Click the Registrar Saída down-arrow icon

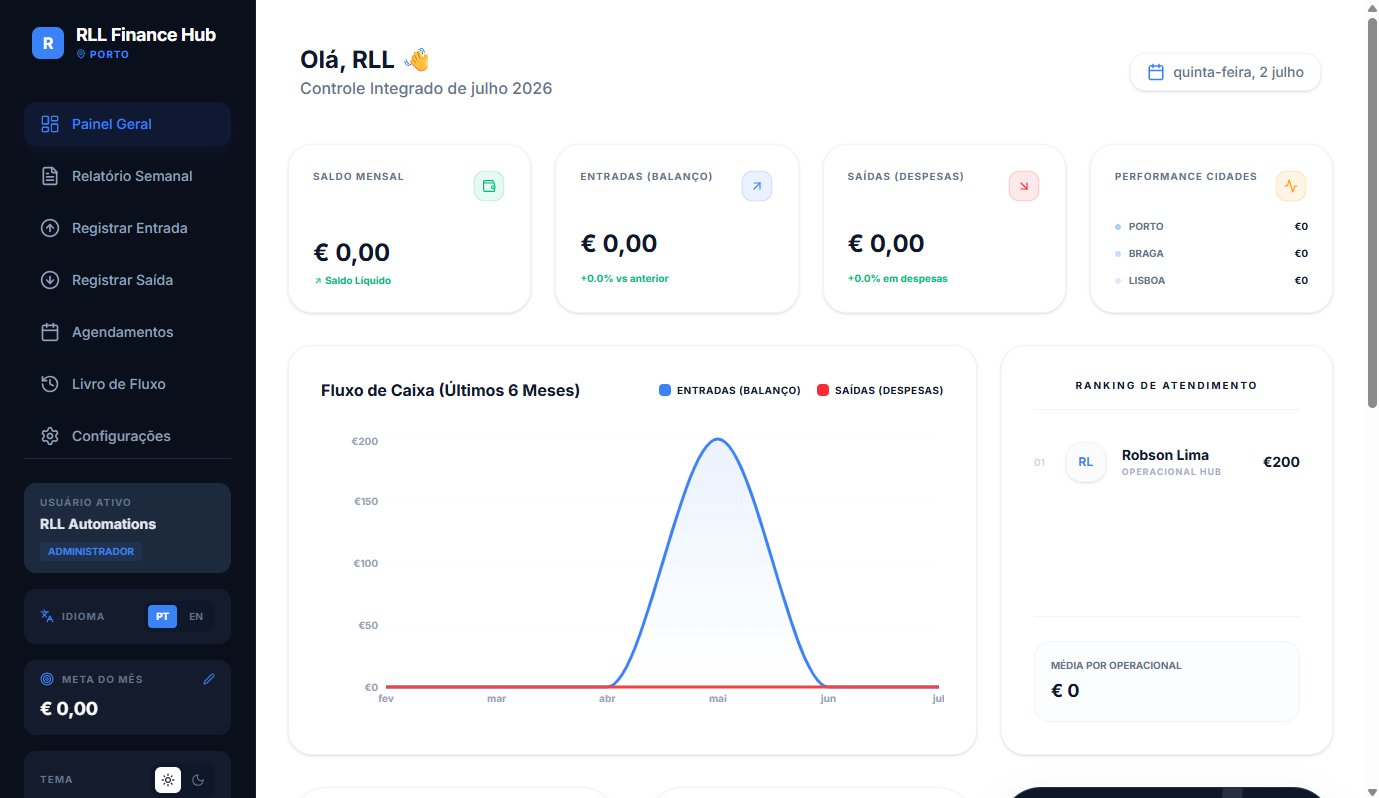coord(50,280)
